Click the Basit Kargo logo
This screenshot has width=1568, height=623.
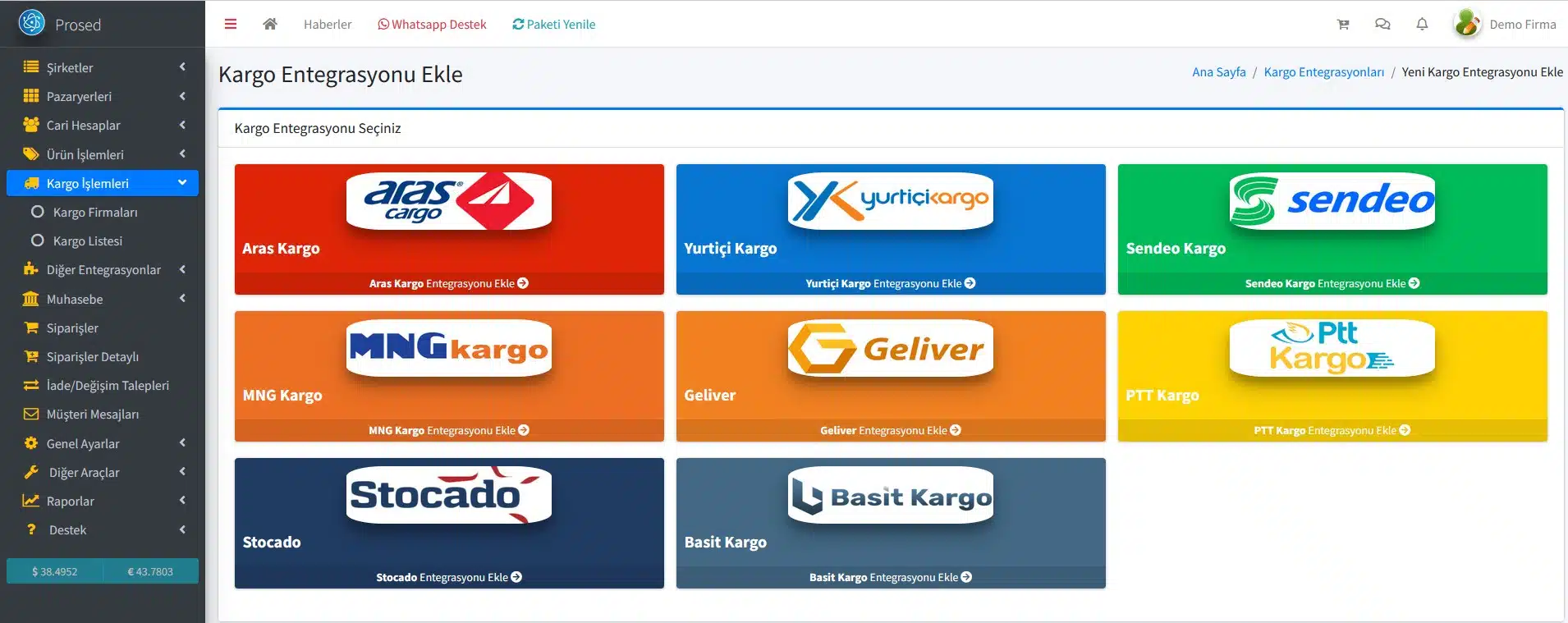pyautogui.click(x=891, y=495)
